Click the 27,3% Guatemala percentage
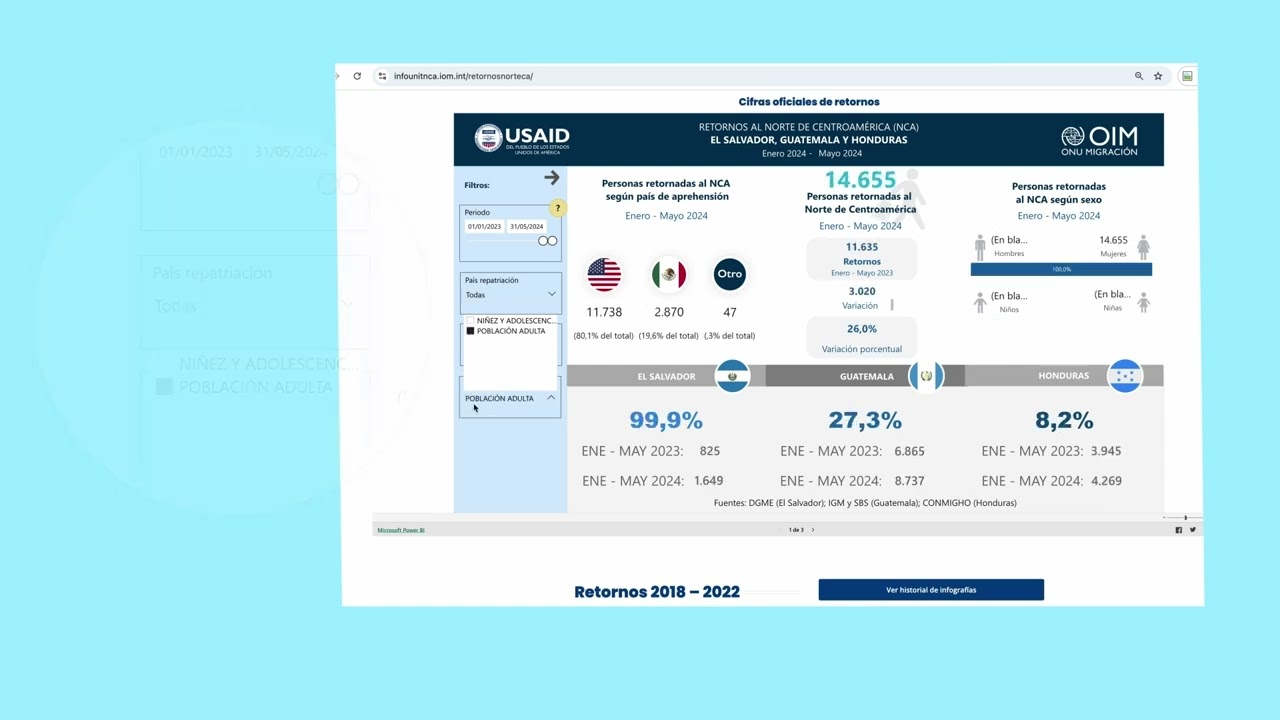1280x720 pixels. coord(865,420)
